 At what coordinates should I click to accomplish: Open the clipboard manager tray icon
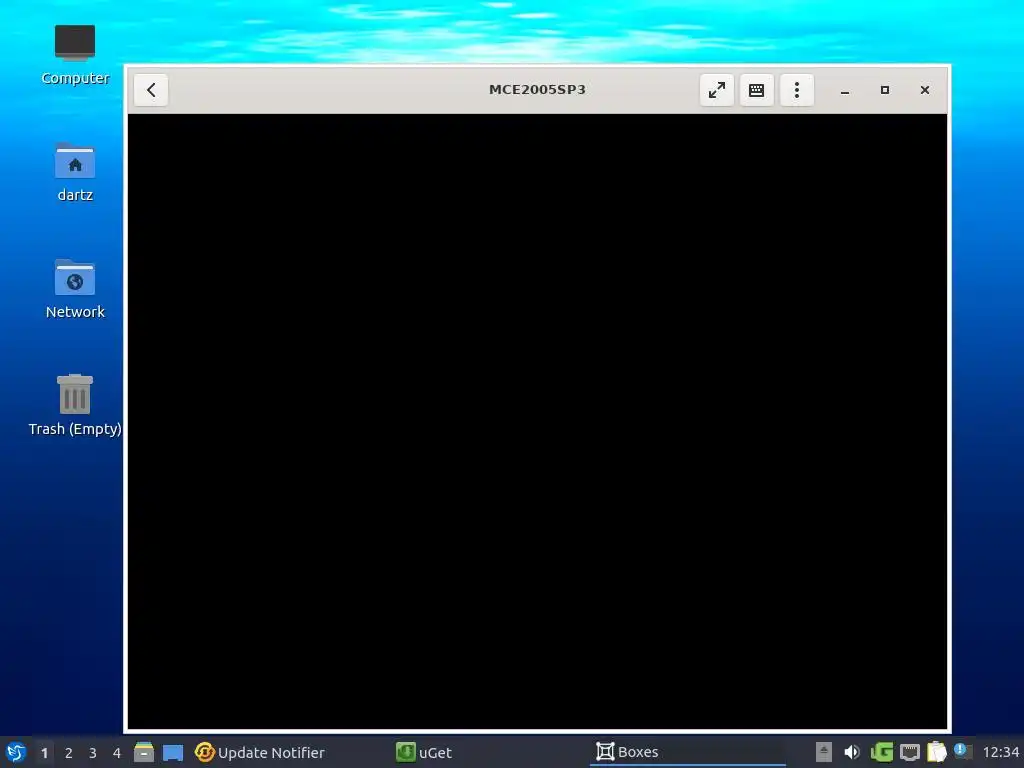click(936, 752)
